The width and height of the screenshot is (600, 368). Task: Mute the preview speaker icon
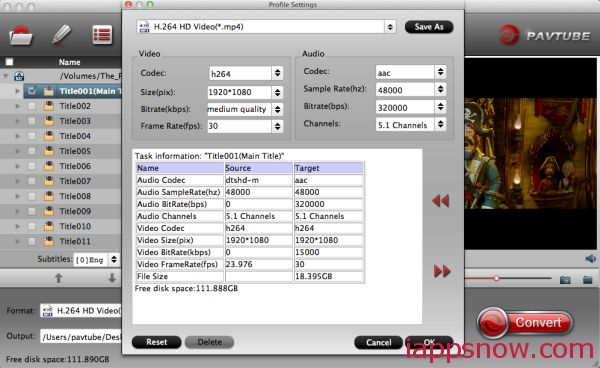tap(590, 259)
